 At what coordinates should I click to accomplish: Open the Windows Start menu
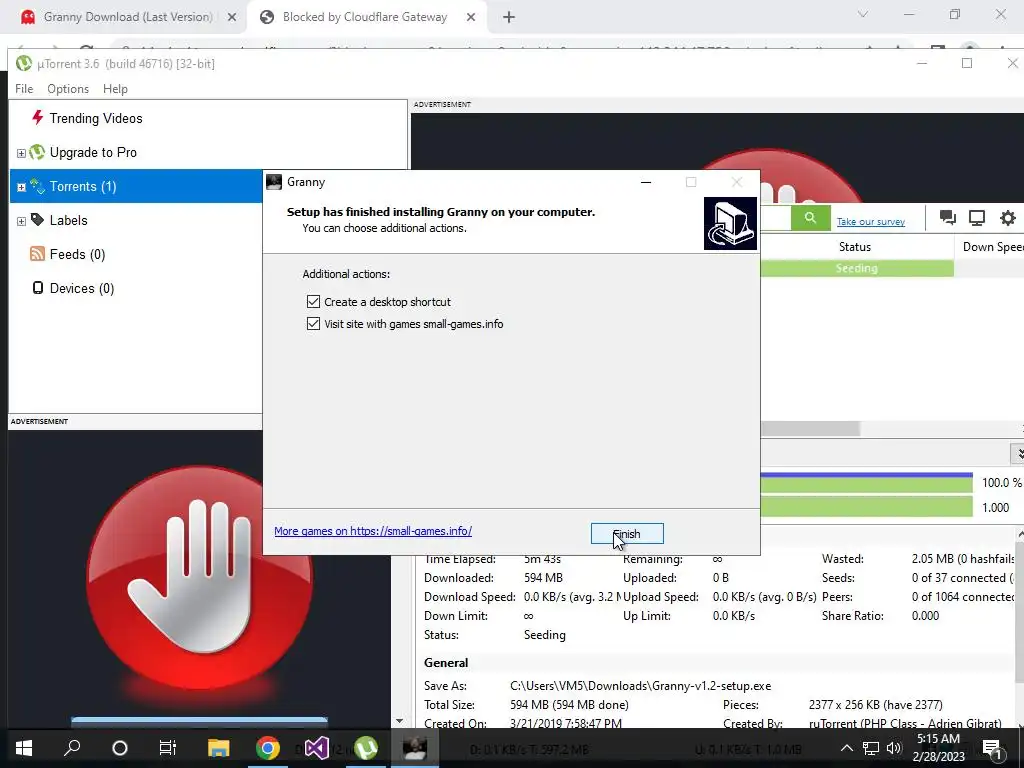click(x=24, y=748)
